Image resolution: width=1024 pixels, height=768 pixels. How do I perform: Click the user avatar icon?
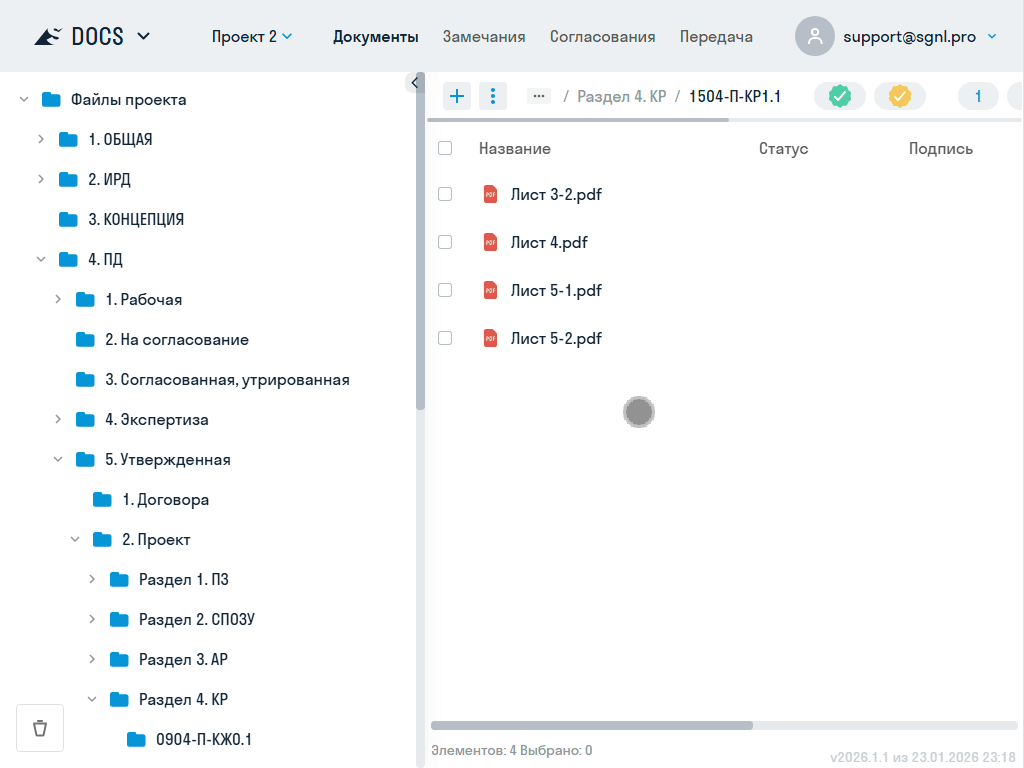pyautogui.click(x=815, y=37)
